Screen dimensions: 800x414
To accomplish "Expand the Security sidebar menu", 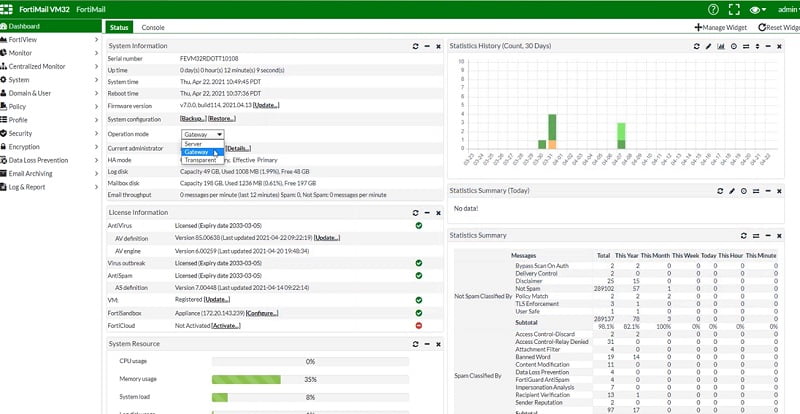I will 51,133.
